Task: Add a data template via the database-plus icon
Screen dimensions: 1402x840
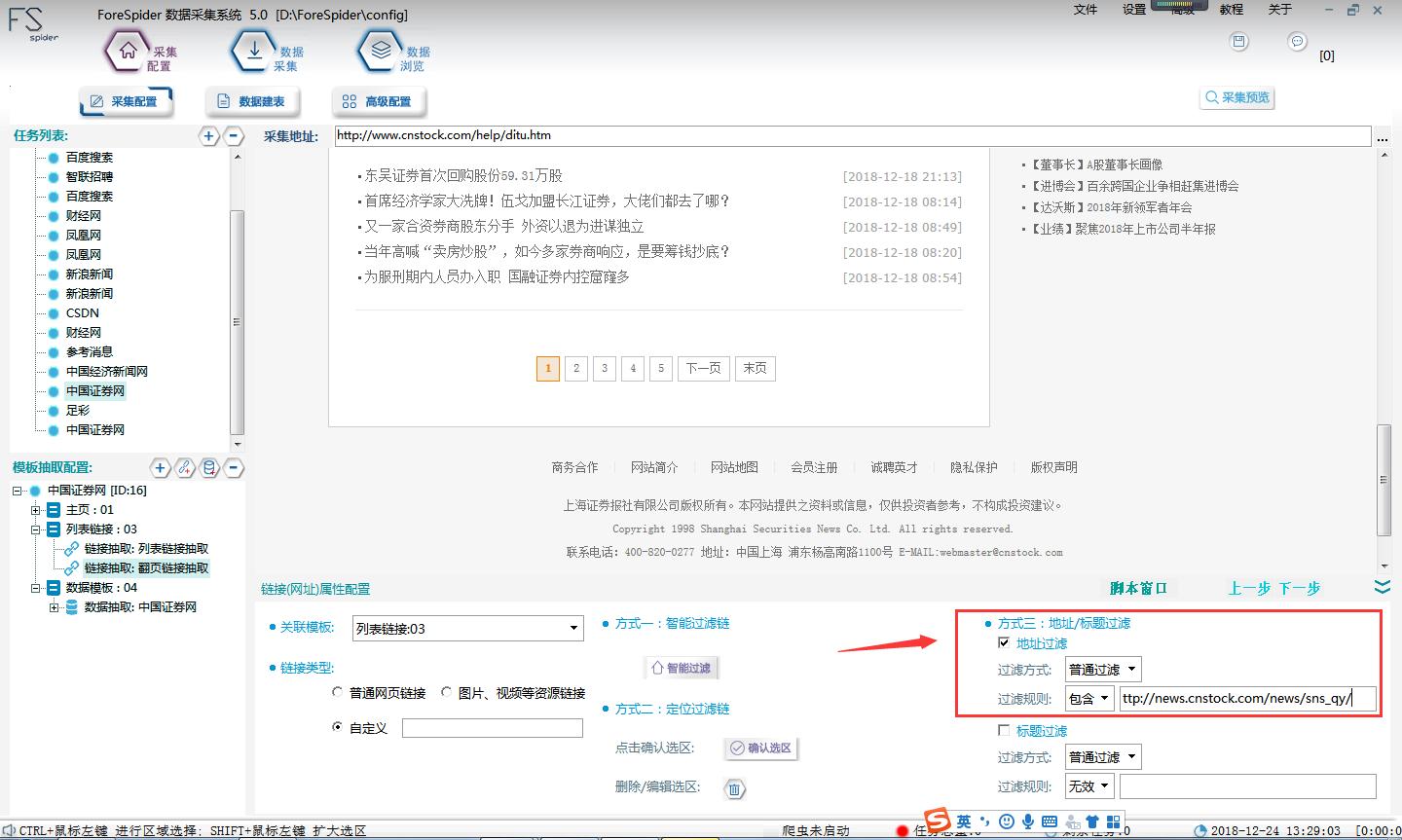Action: pyautogui.click(x=209, y=468)
